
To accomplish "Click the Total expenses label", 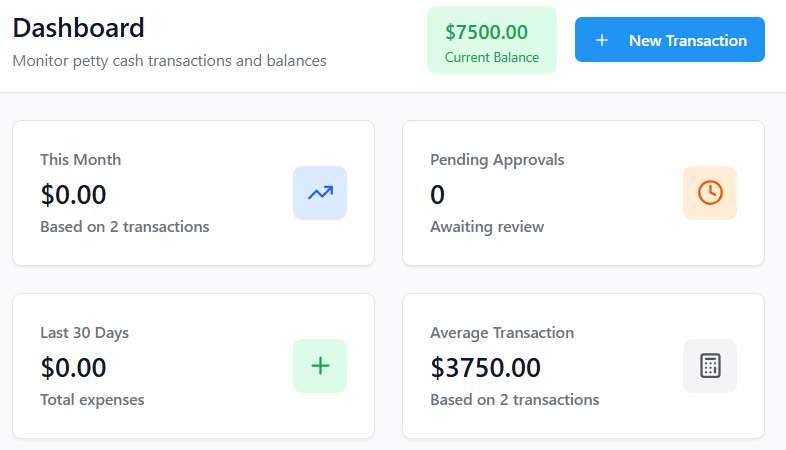I will click(92, 400).
